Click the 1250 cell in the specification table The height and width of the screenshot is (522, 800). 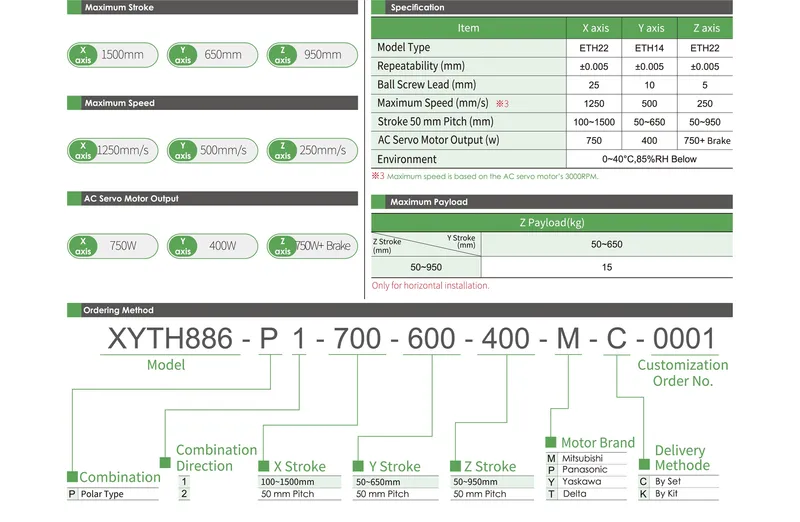[x=594, y=104]
